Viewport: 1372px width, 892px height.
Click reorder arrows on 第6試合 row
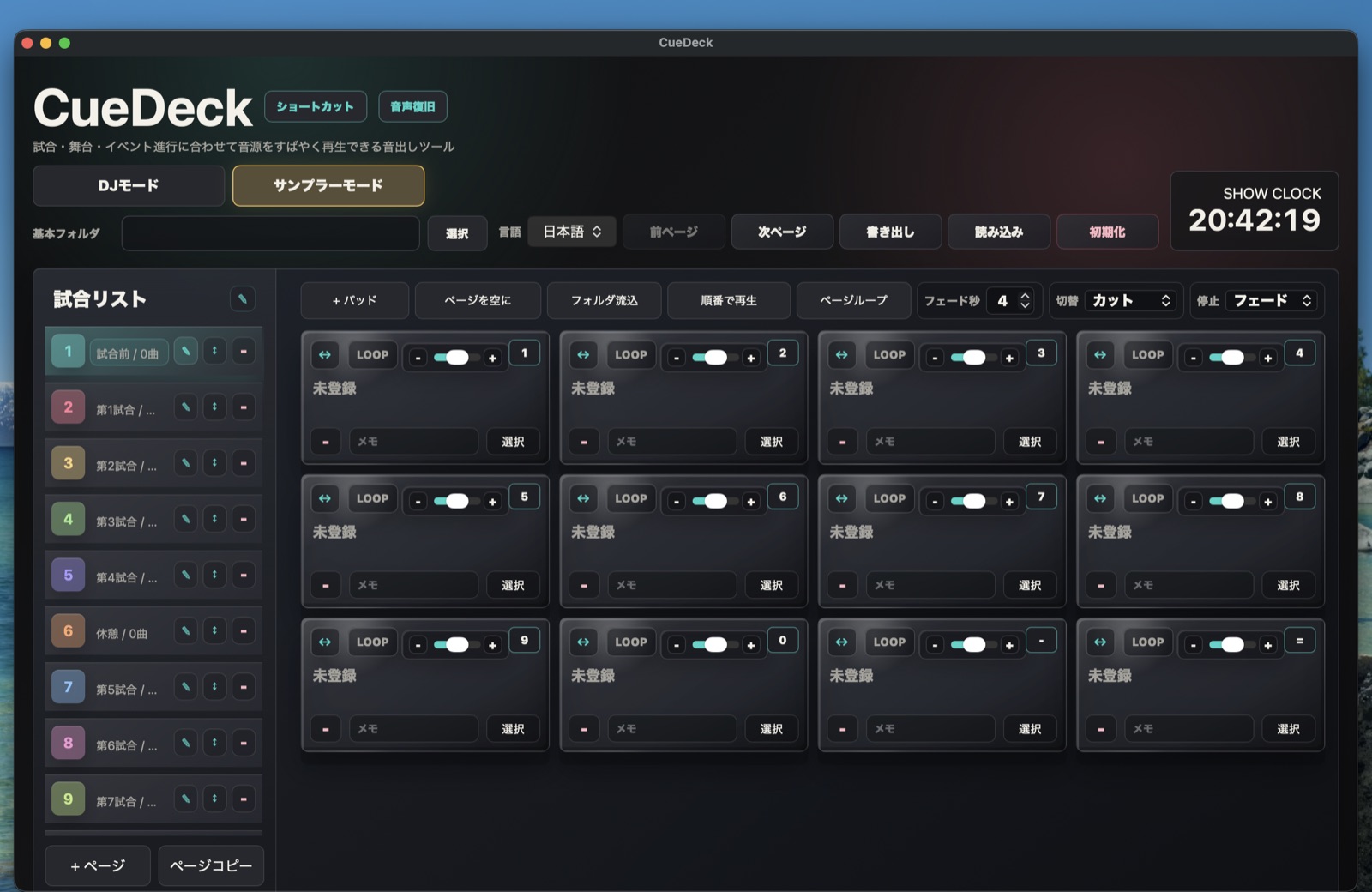(x=214, y=743)
